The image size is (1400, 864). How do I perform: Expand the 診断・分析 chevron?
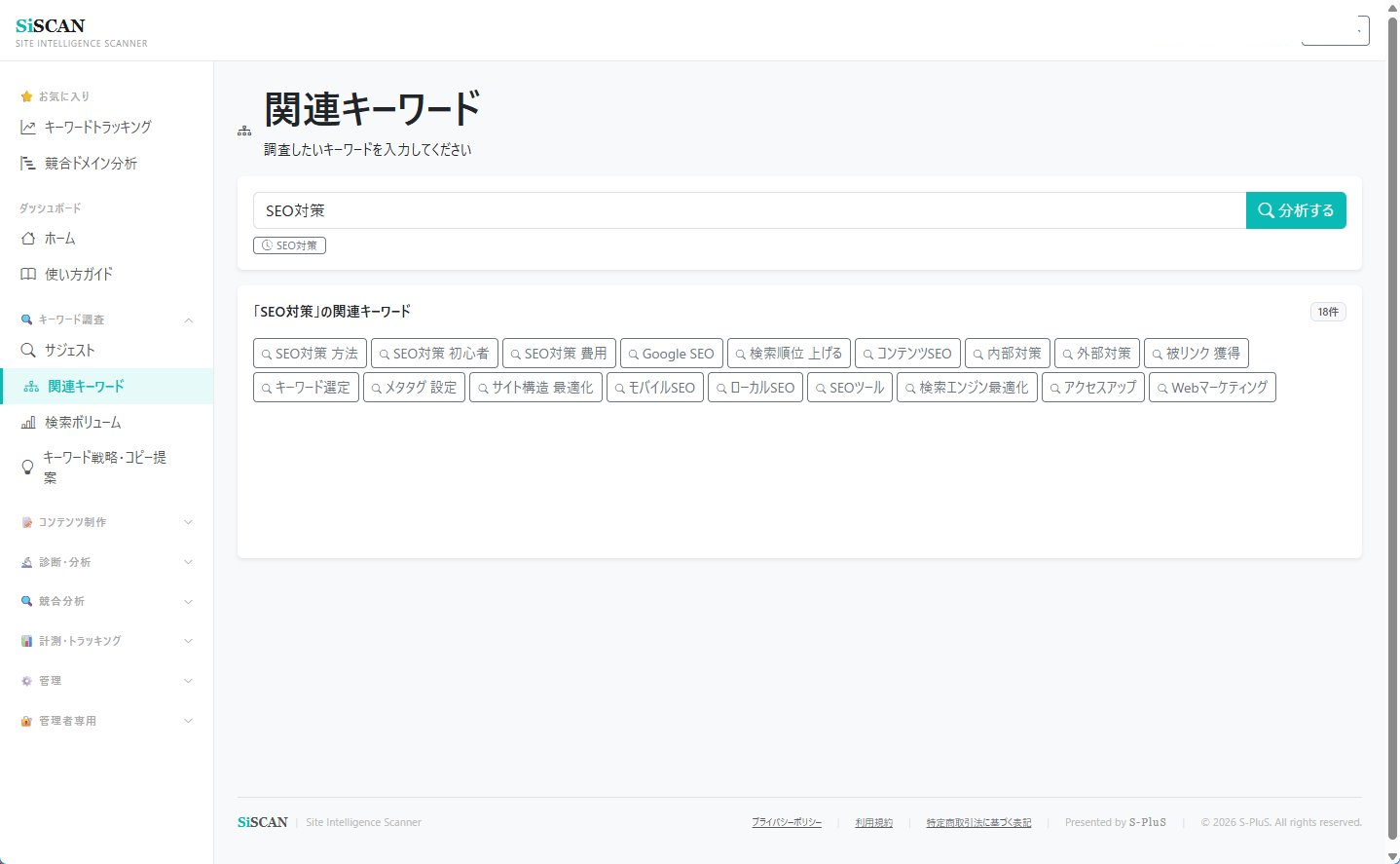point(189,563)
